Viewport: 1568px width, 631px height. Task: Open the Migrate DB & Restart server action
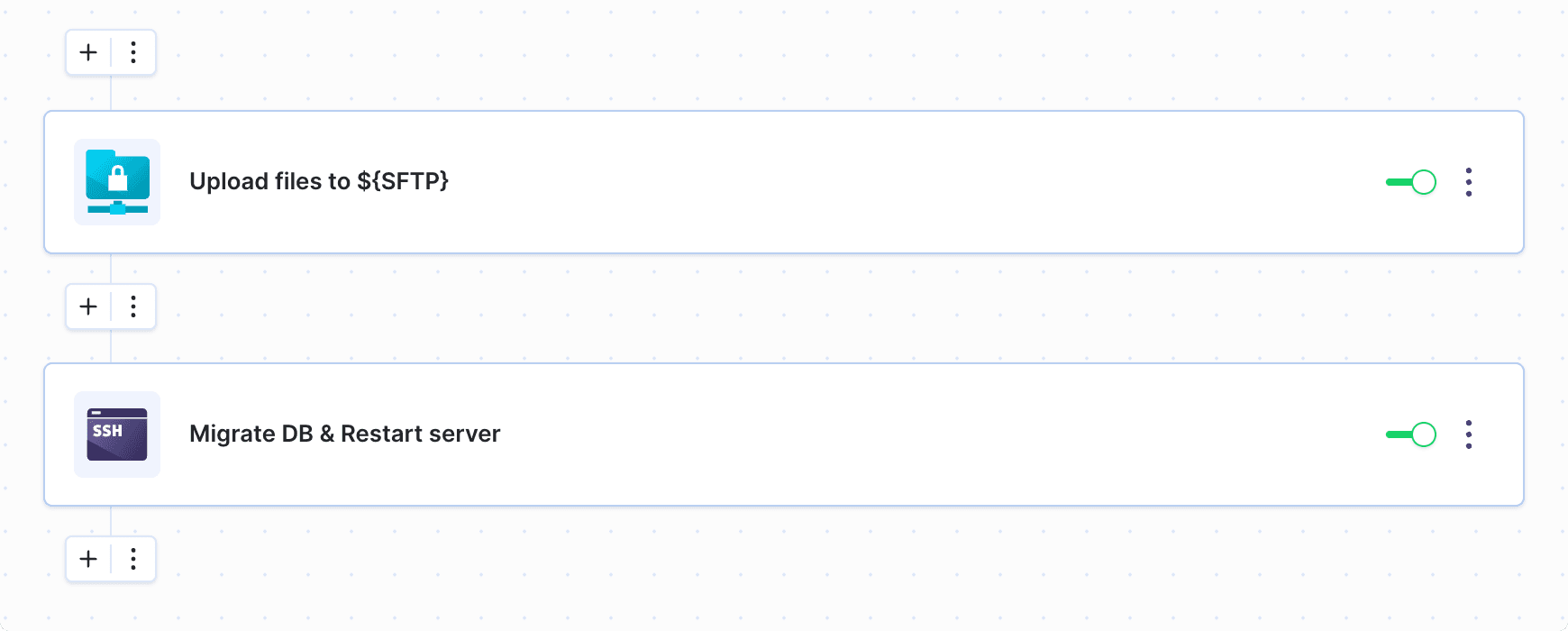pos(344,434)
